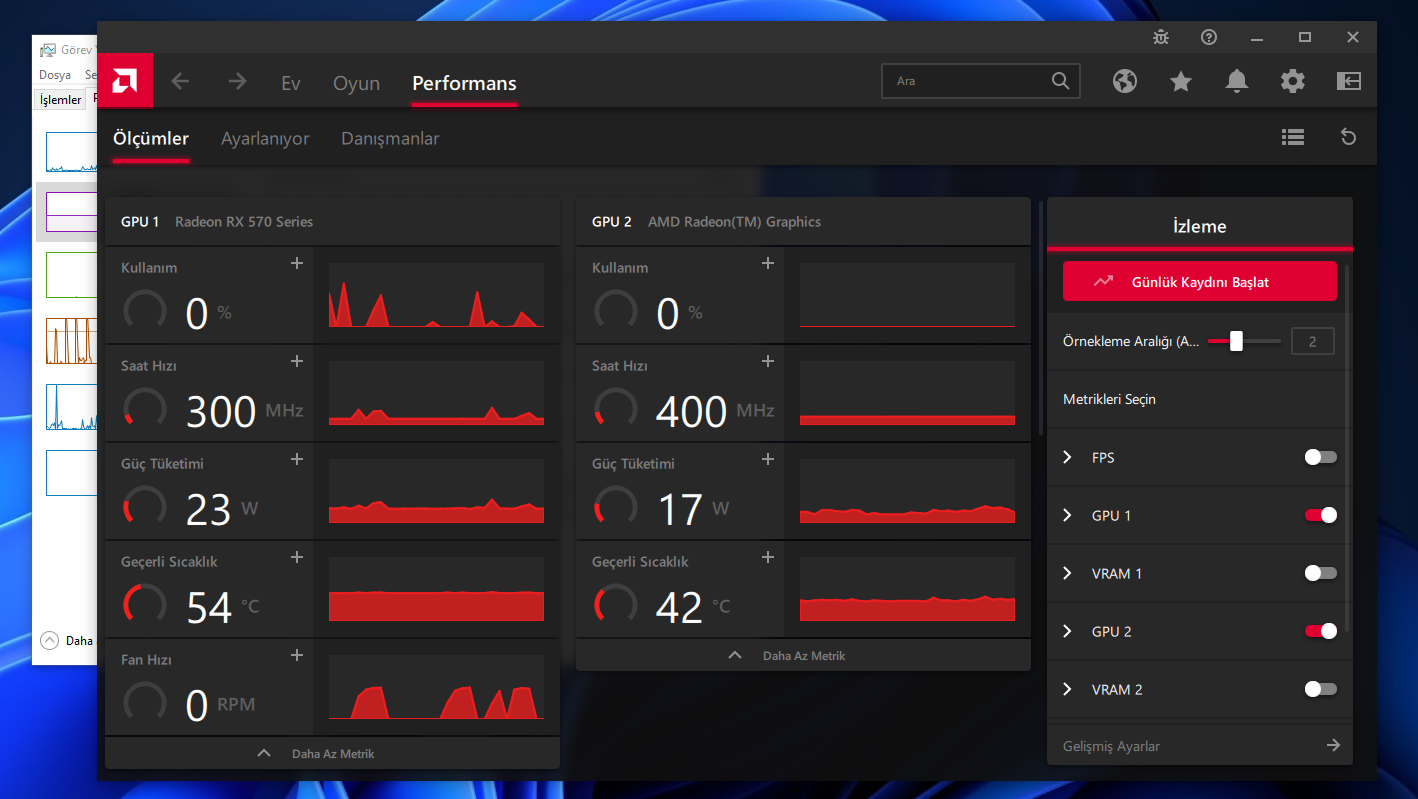Select the İşlemler tab in Task Manager
Viewport: 1418px width, 799px height.
click(x=60, y=100)
